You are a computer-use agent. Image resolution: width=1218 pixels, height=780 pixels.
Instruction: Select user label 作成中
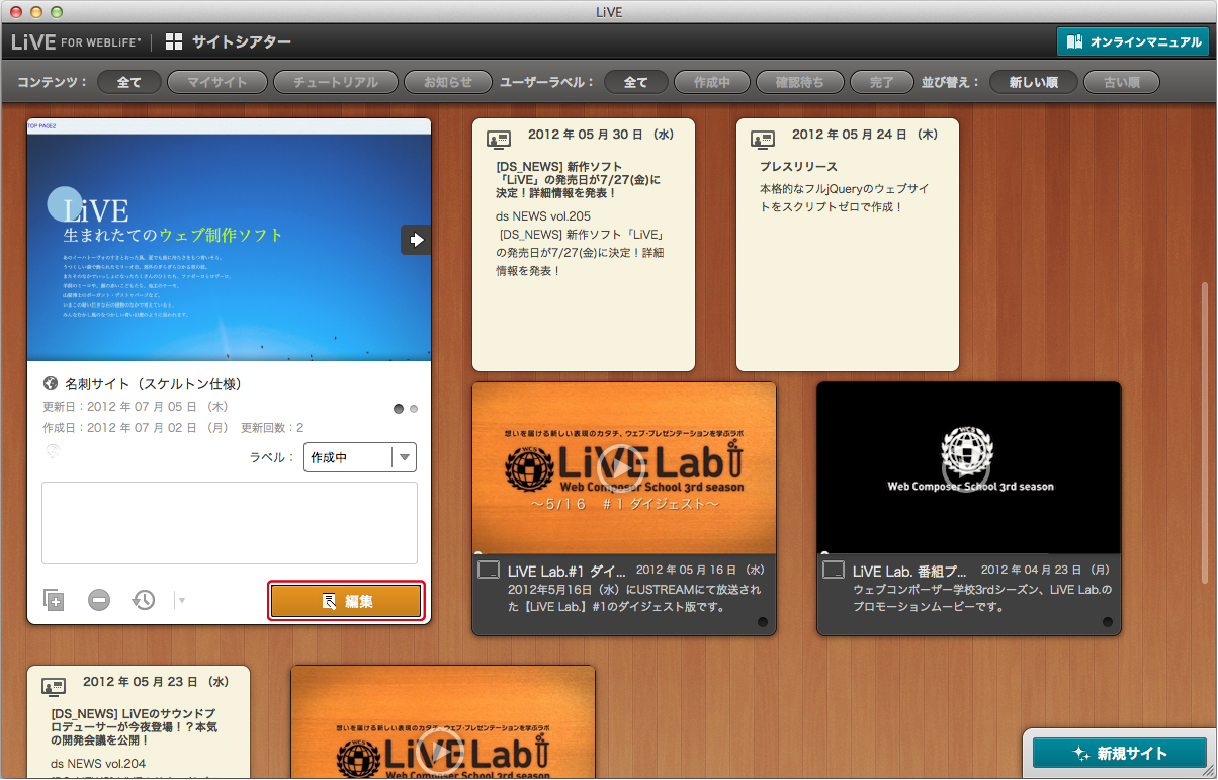712,82
